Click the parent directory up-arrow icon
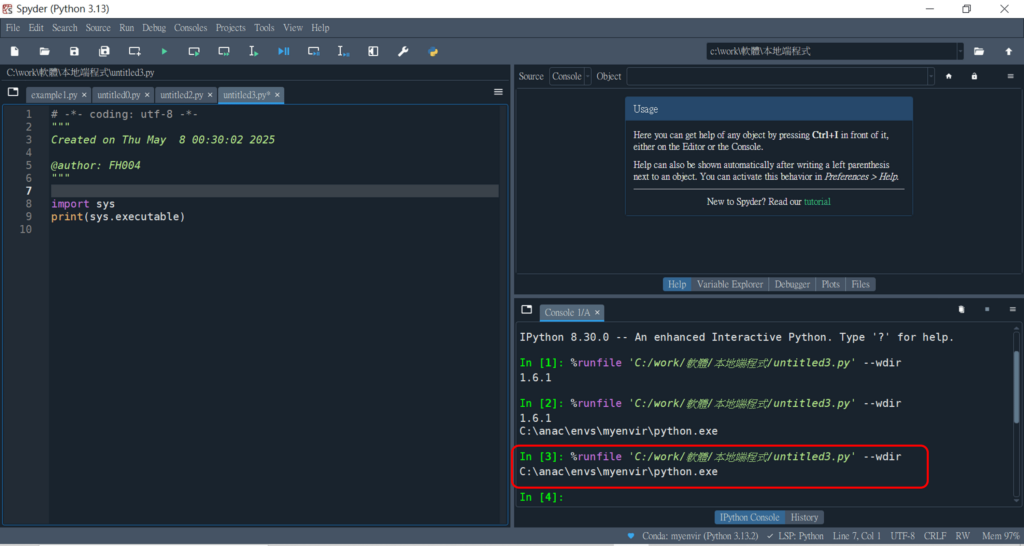 point(1008,51)
